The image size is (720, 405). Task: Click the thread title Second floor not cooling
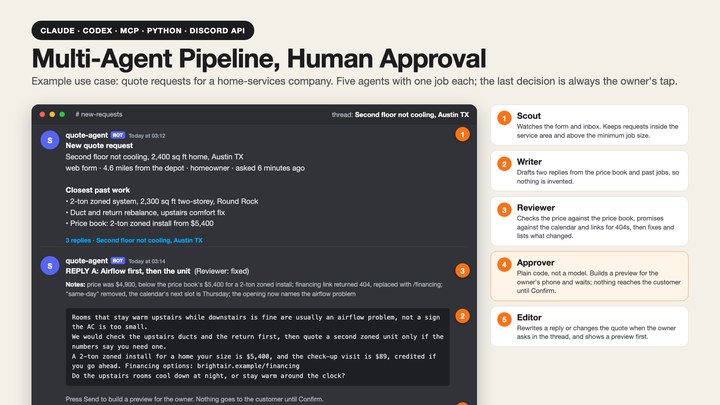point(411,114)
